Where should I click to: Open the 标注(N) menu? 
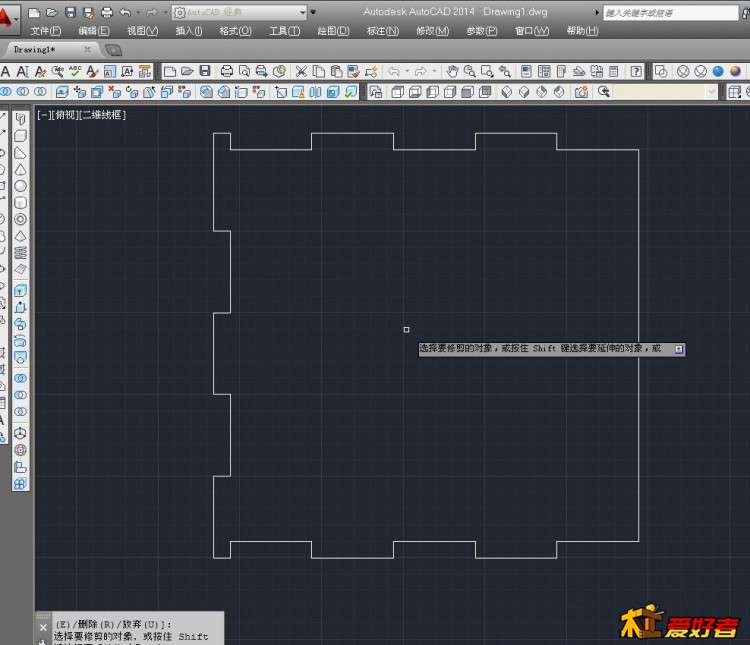[383, 31]
